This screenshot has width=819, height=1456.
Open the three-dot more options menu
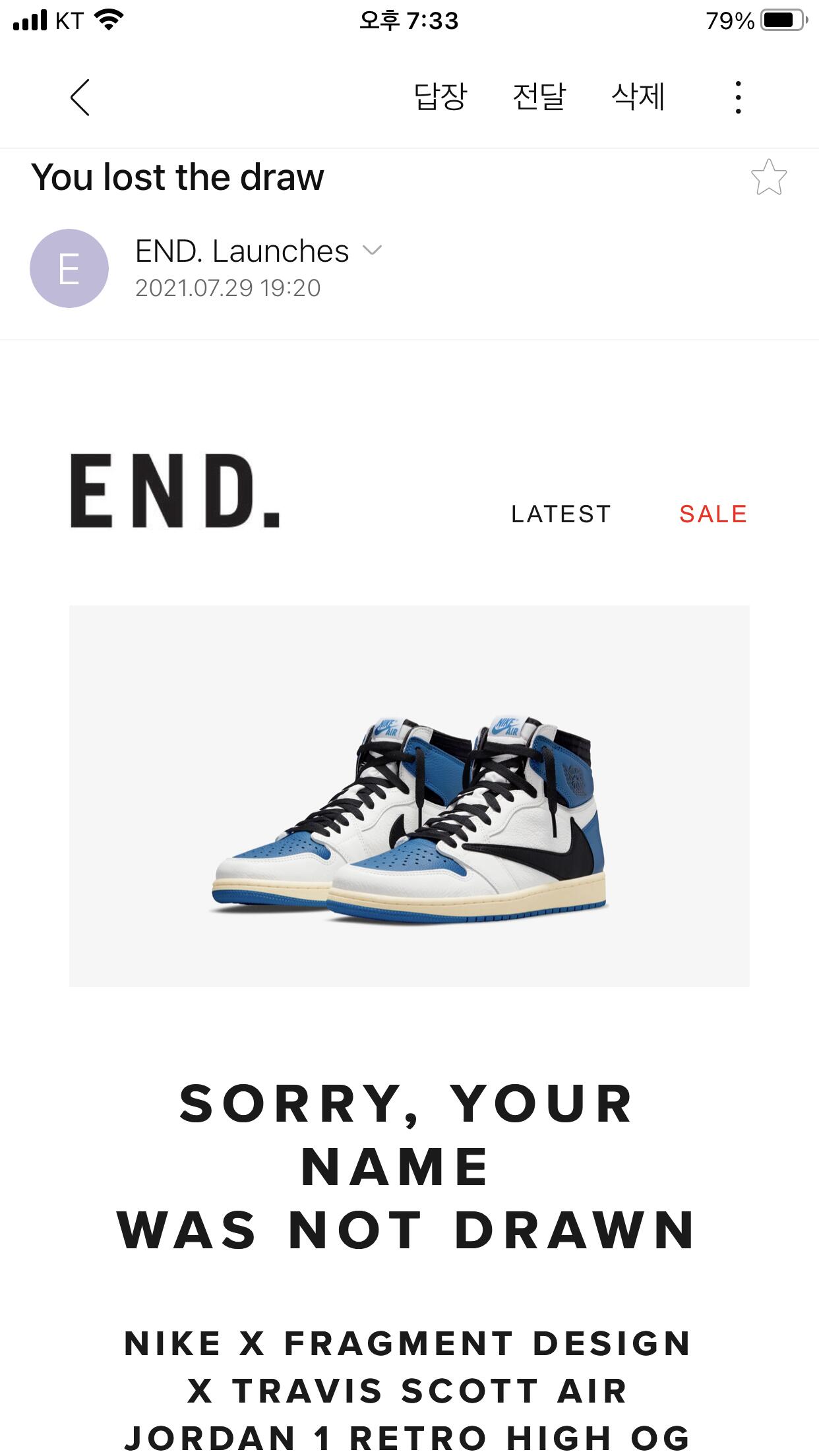click(738, 98)
